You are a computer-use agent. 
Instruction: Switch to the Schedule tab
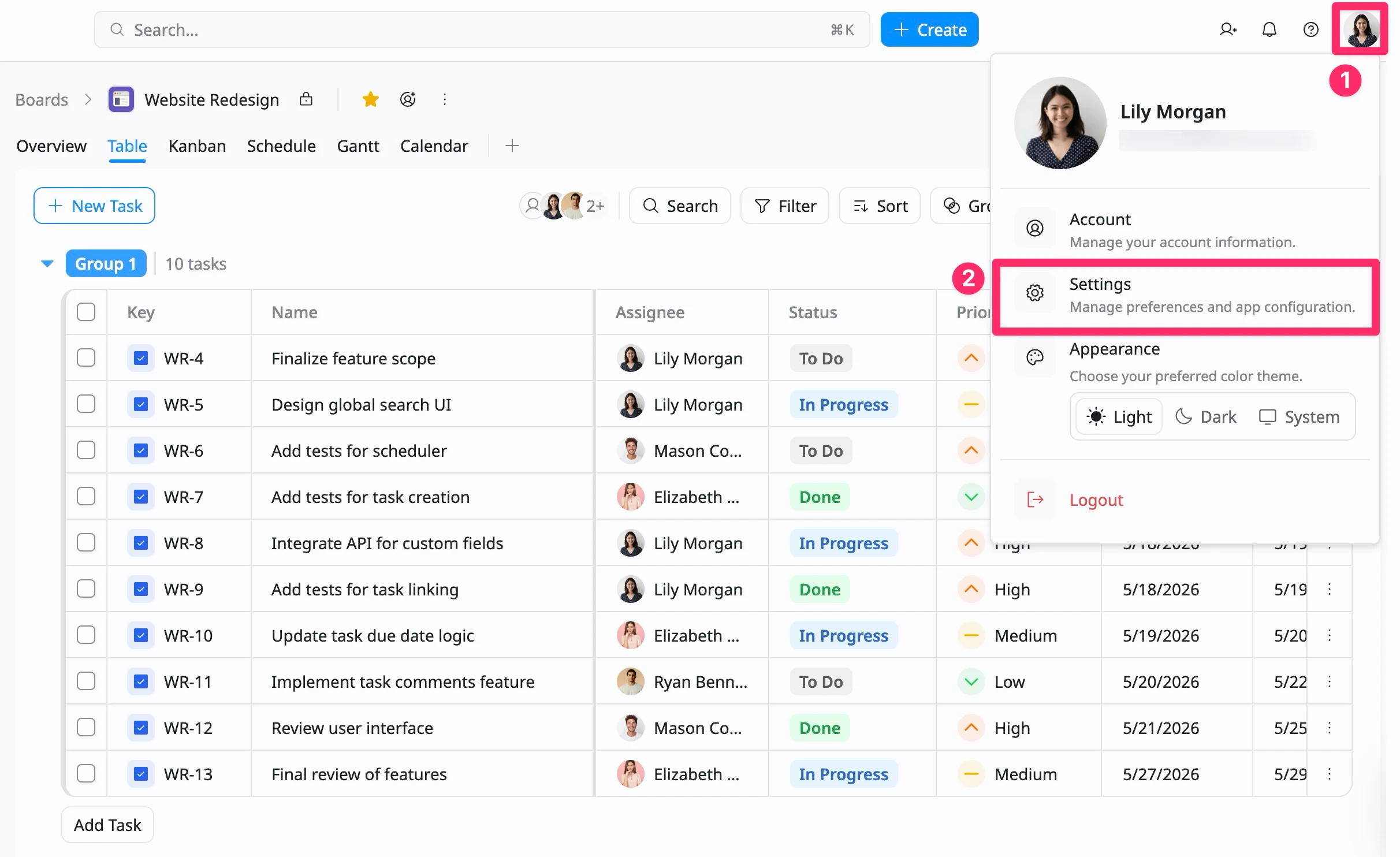[281, 146]
